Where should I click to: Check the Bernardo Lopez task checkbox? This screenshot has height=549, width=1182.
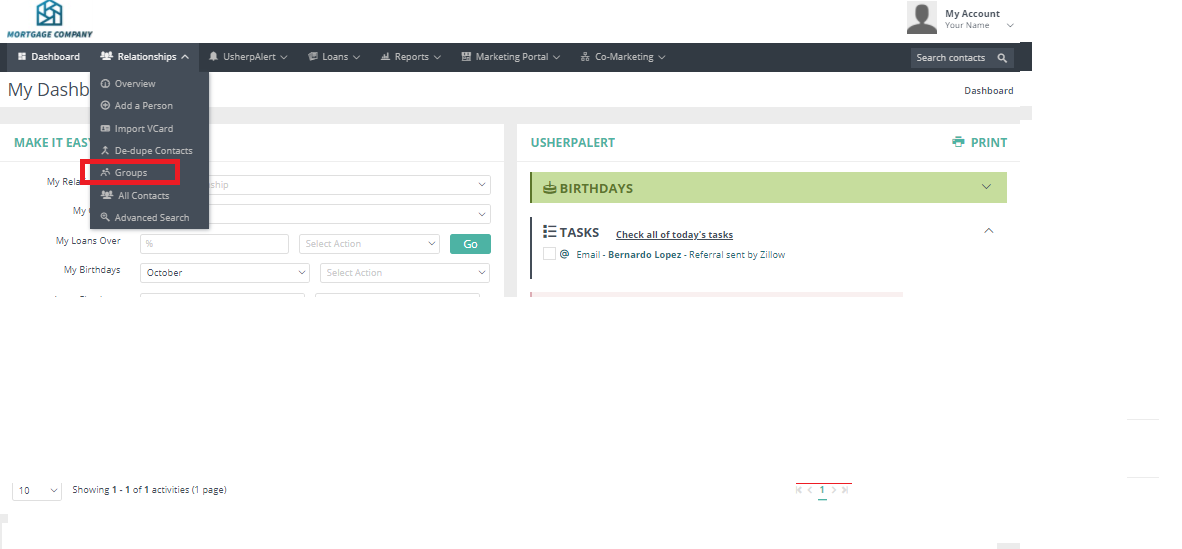(x=549, y=254)
